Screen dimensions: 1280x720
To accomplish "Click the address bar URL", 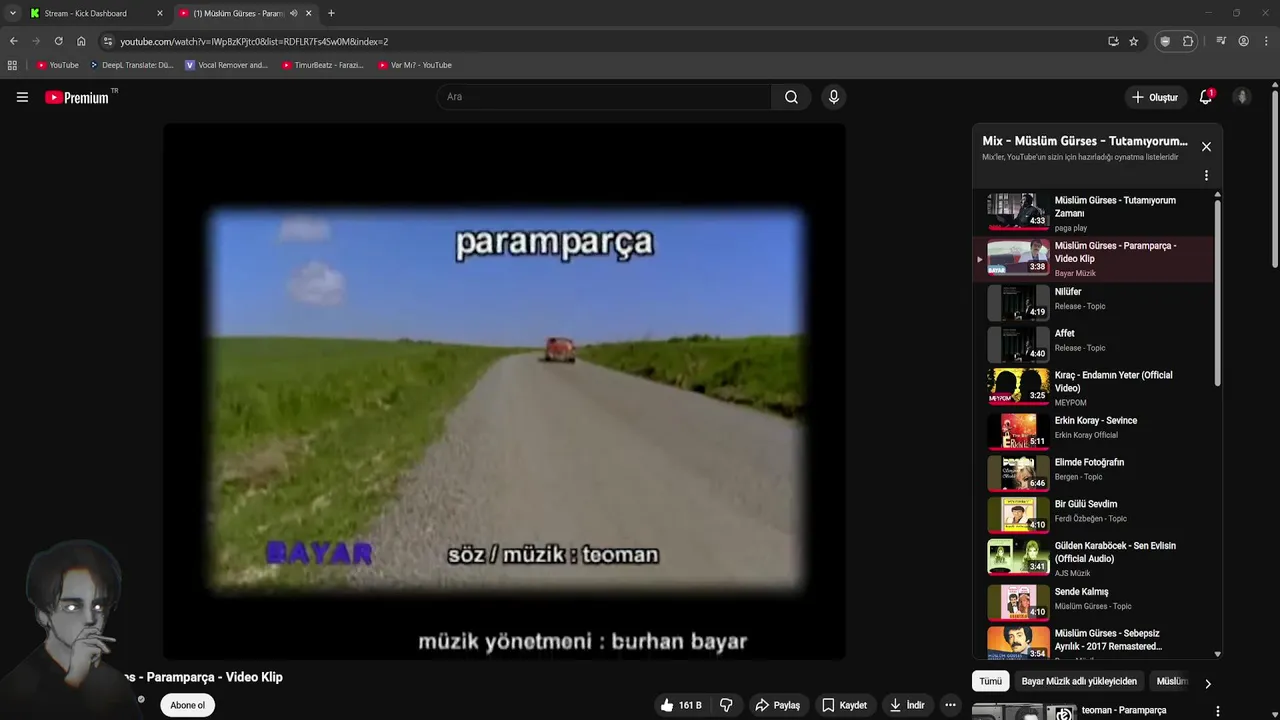I will pyautogui.click(x=254, y=42).
